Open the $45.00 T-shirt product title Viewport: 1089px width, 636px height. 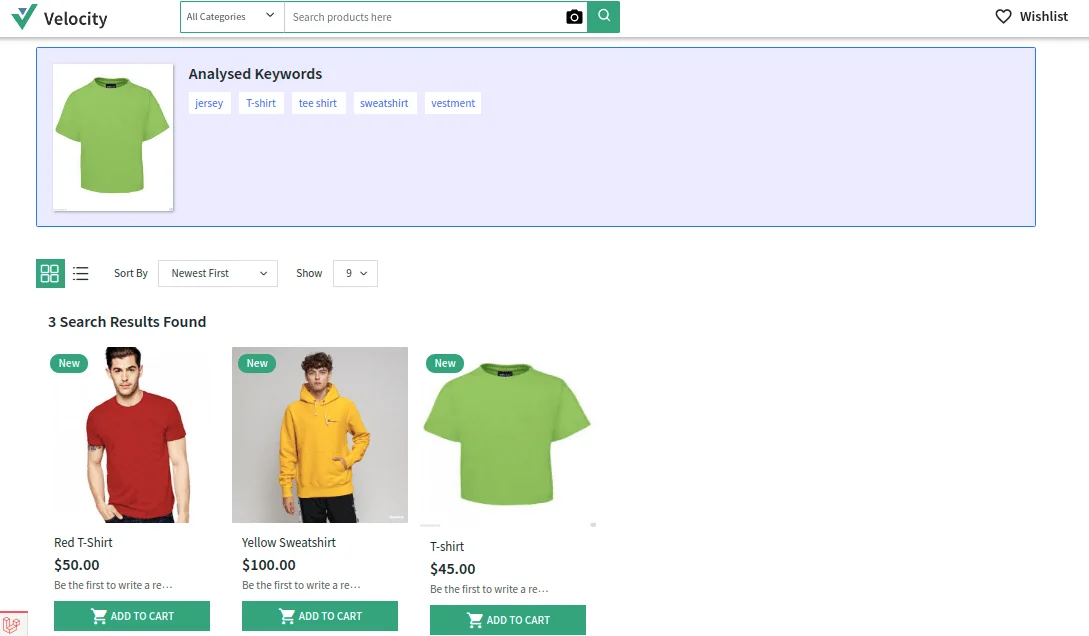(447, 546)
